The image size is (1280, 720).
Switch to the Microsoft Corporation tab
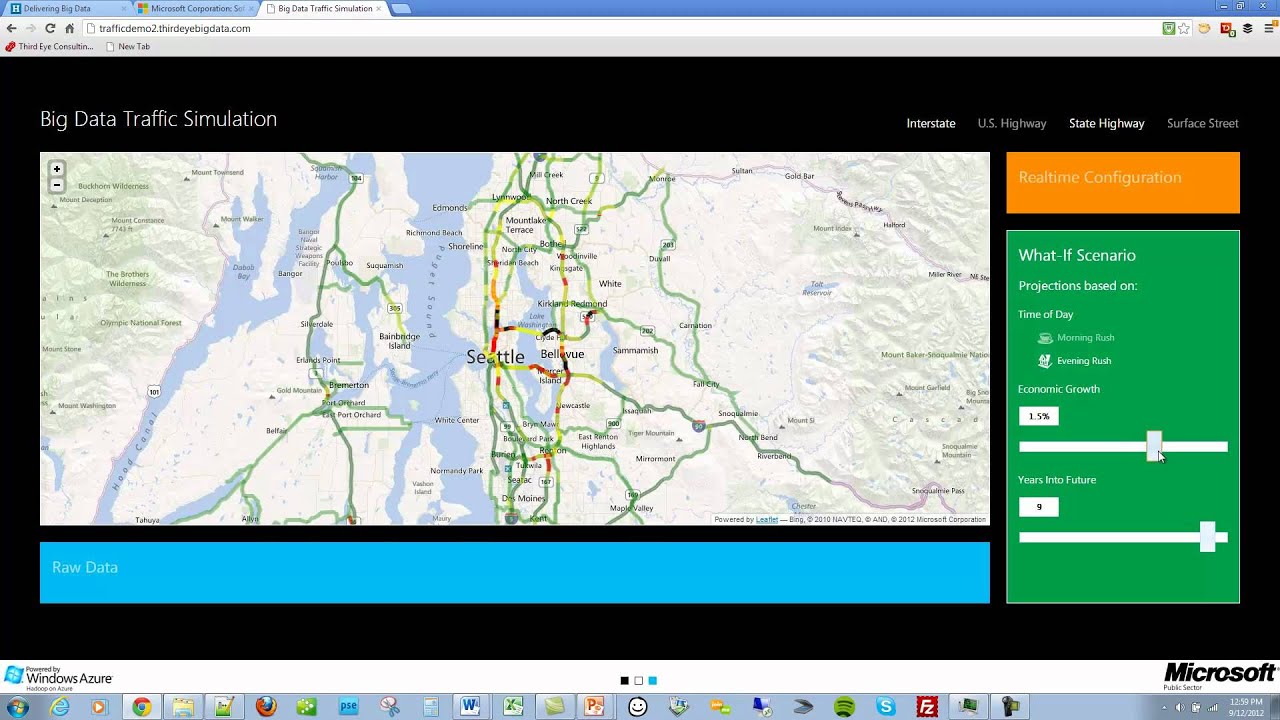(194, 8)
